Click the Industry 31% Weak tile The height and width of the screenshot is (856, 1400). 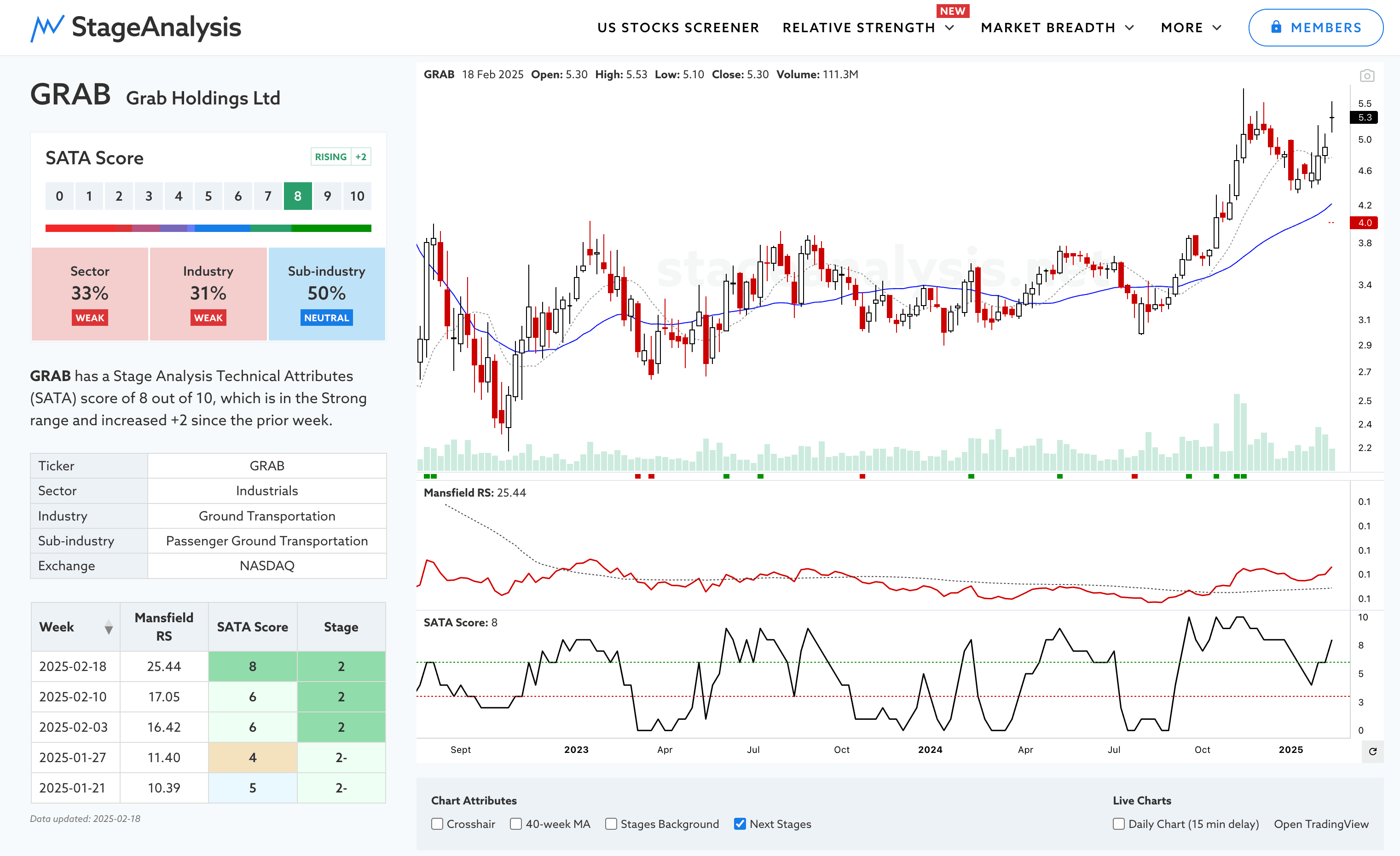pyautogui.click(x=208, y=294)
